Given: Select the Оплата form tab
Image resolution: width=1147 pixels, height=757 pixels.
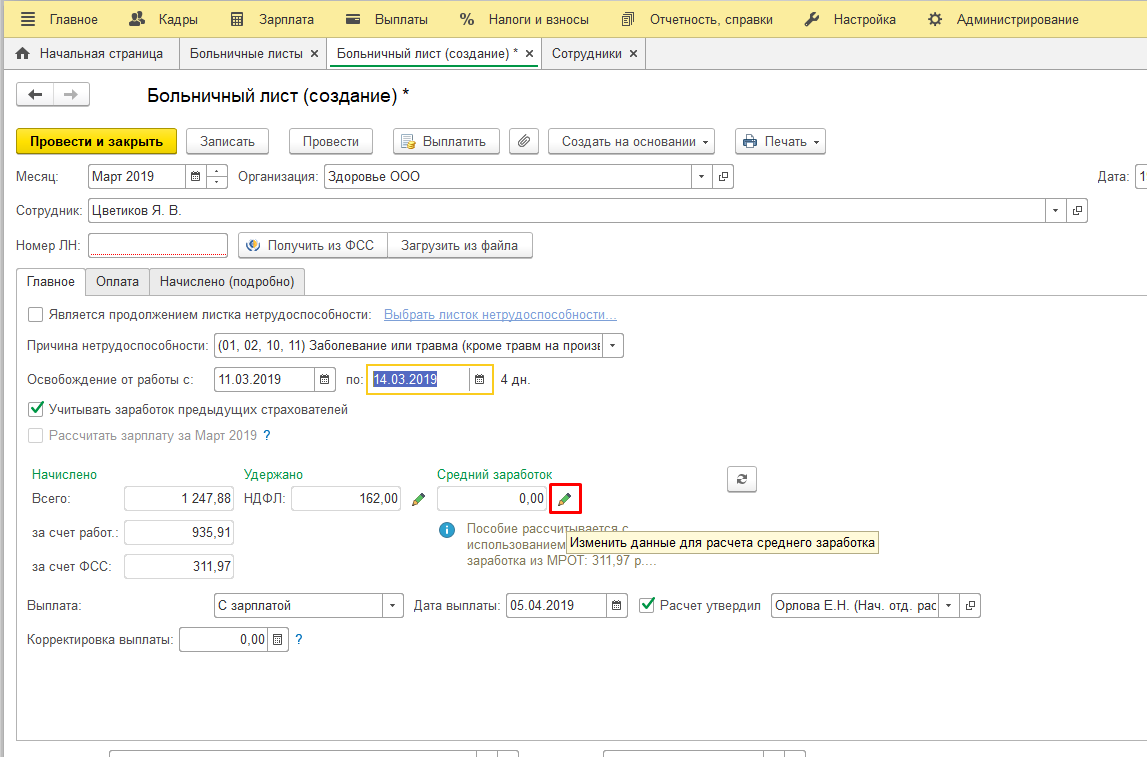Looking at the screenshot, I should click(117, 282).
